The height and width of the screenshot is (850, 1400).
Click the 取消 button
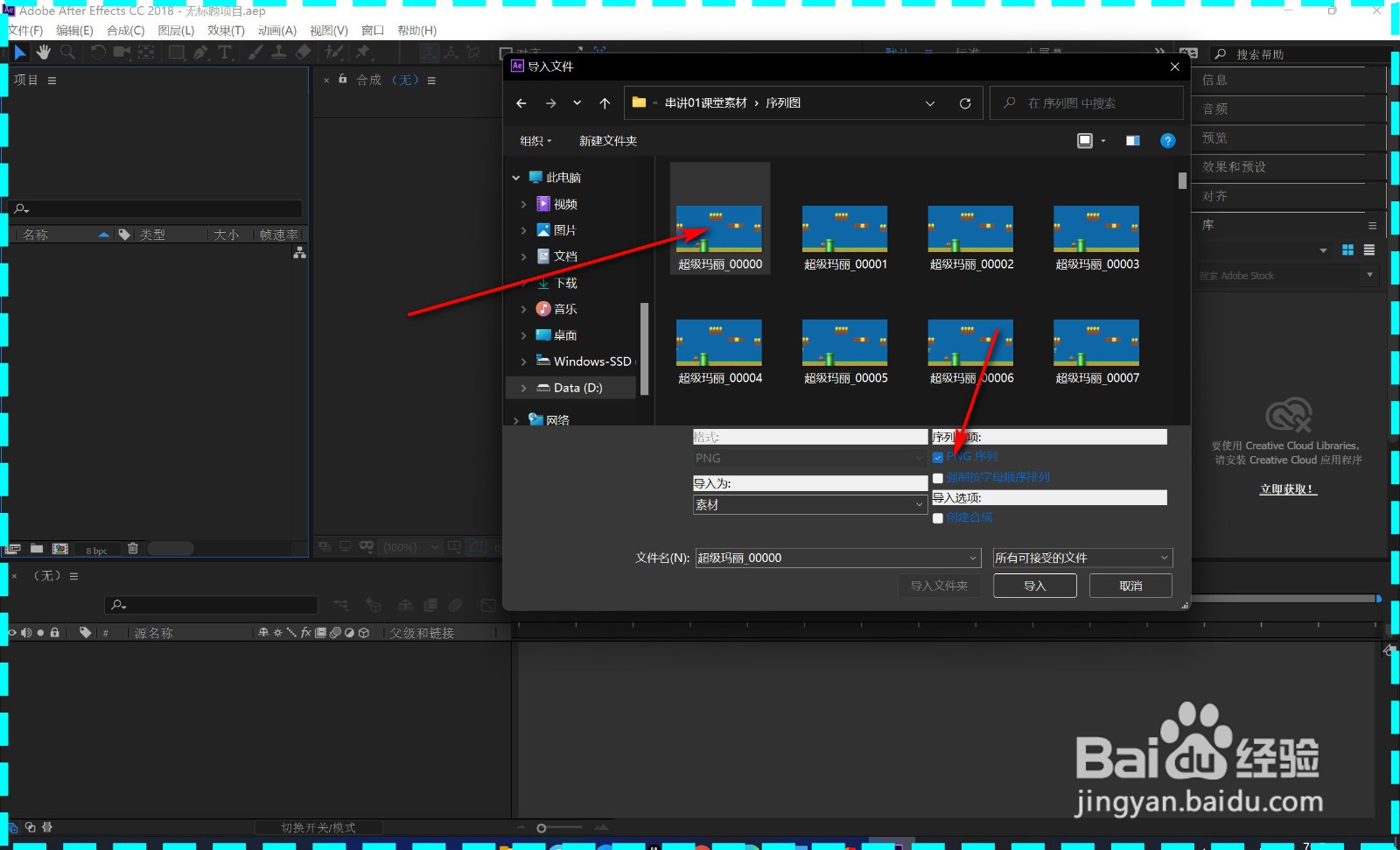coord(1130,586)
